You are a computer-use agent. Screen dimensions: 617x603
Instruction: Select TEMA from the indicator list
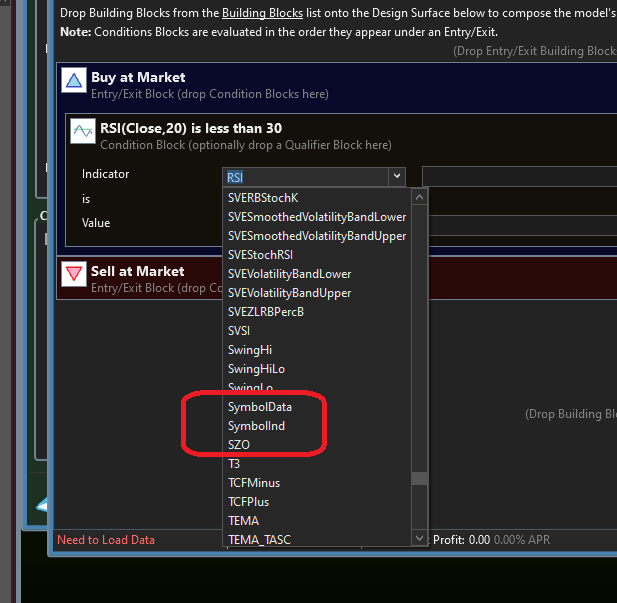point(243,521)
